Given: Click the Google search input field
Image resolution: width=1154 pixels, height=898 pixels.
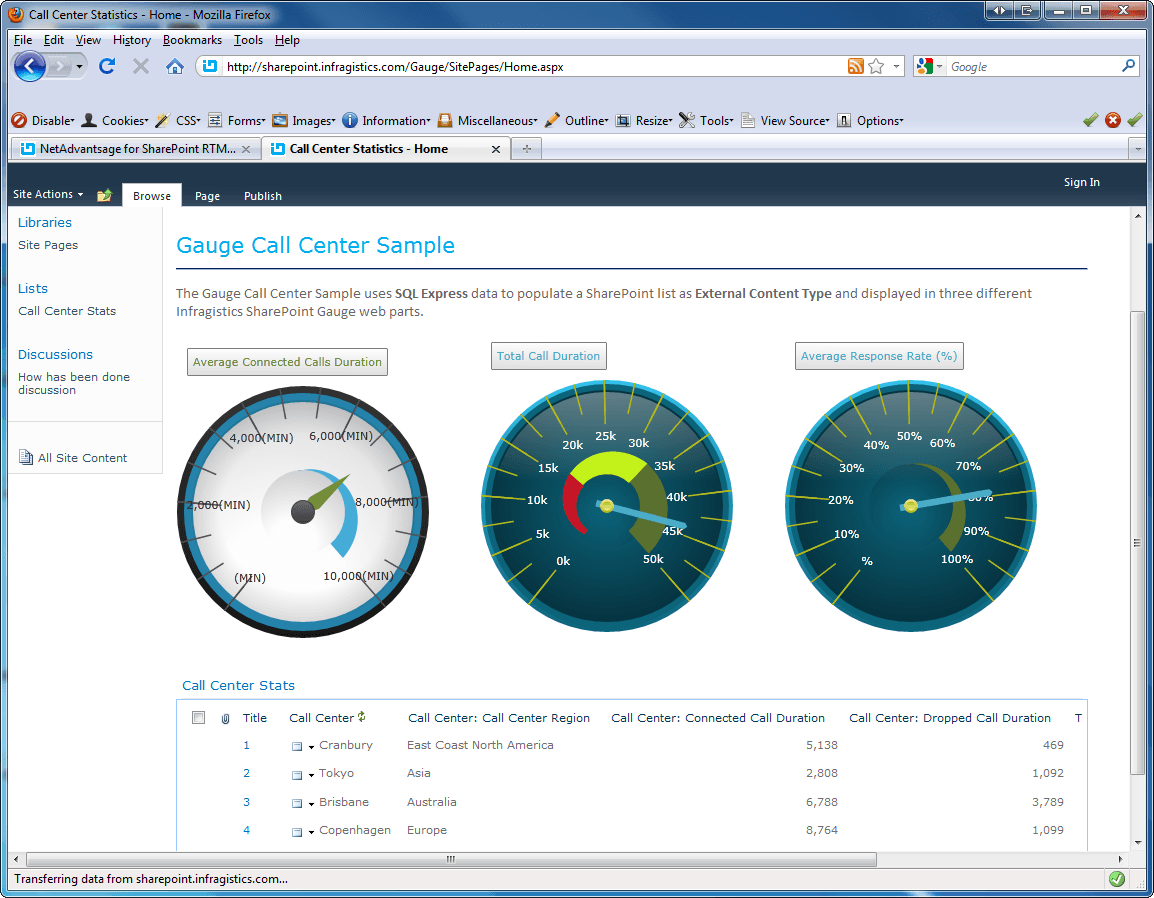Looking at the screenshot, I should [1033, 66].
